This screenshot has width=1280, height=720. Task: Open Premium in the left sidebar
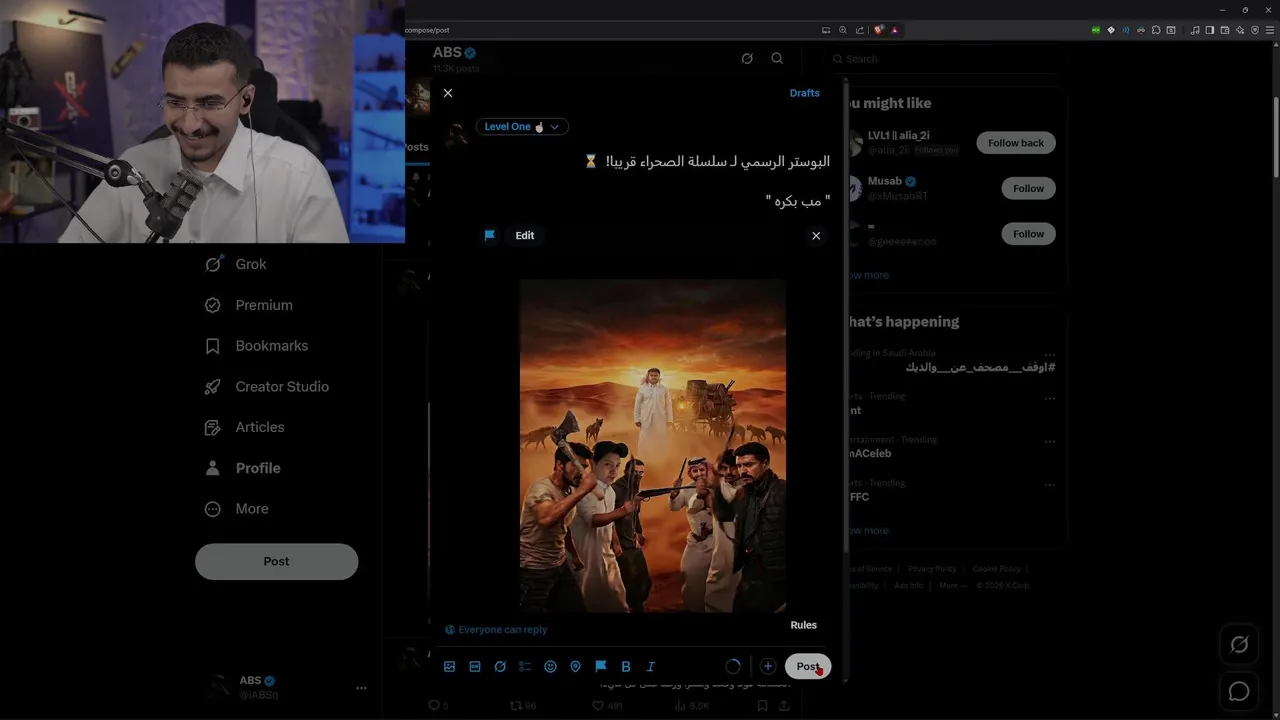click(x=249, y=305)
